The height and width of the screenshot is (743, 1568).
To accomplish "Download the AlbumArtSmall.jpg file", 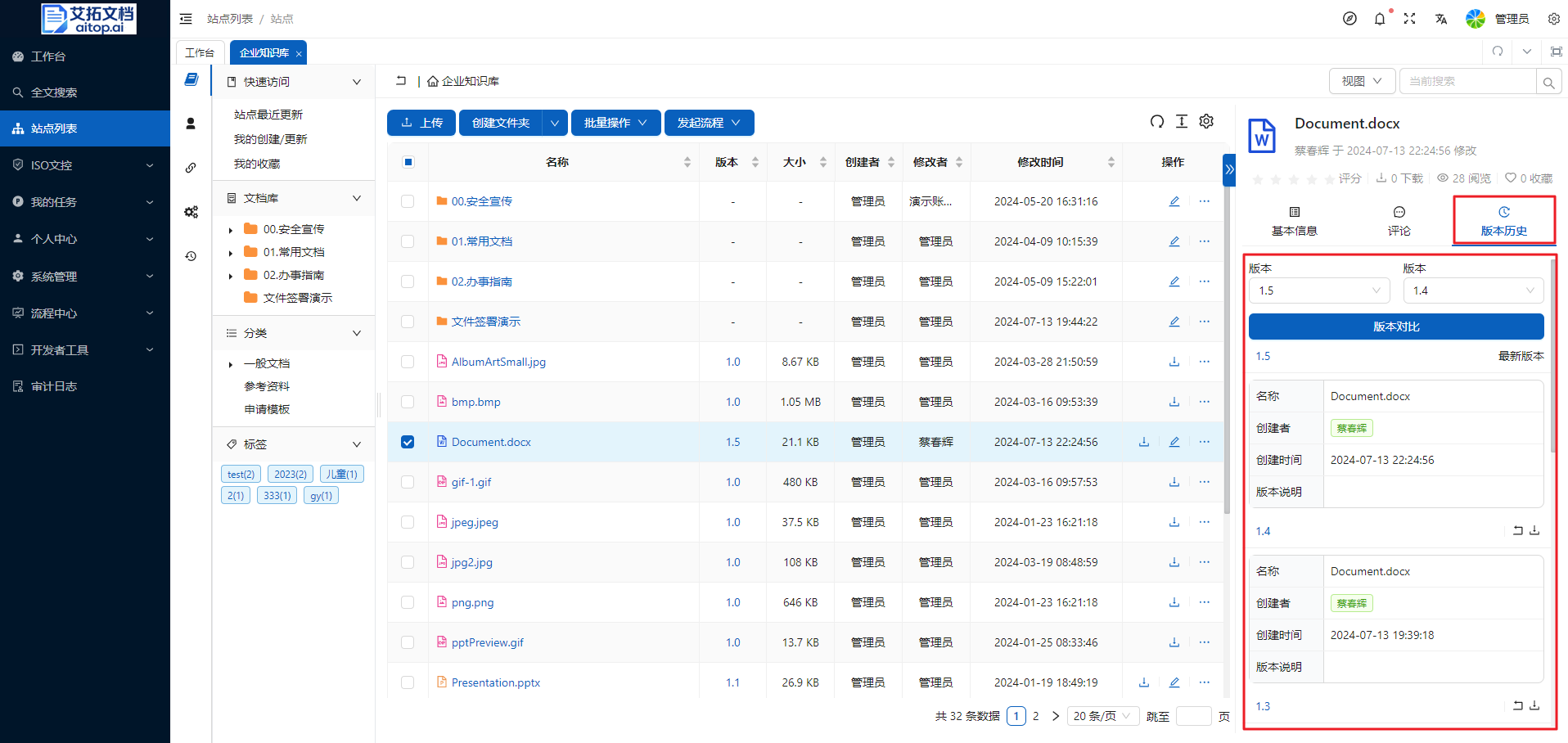I will click(1174, 362).
